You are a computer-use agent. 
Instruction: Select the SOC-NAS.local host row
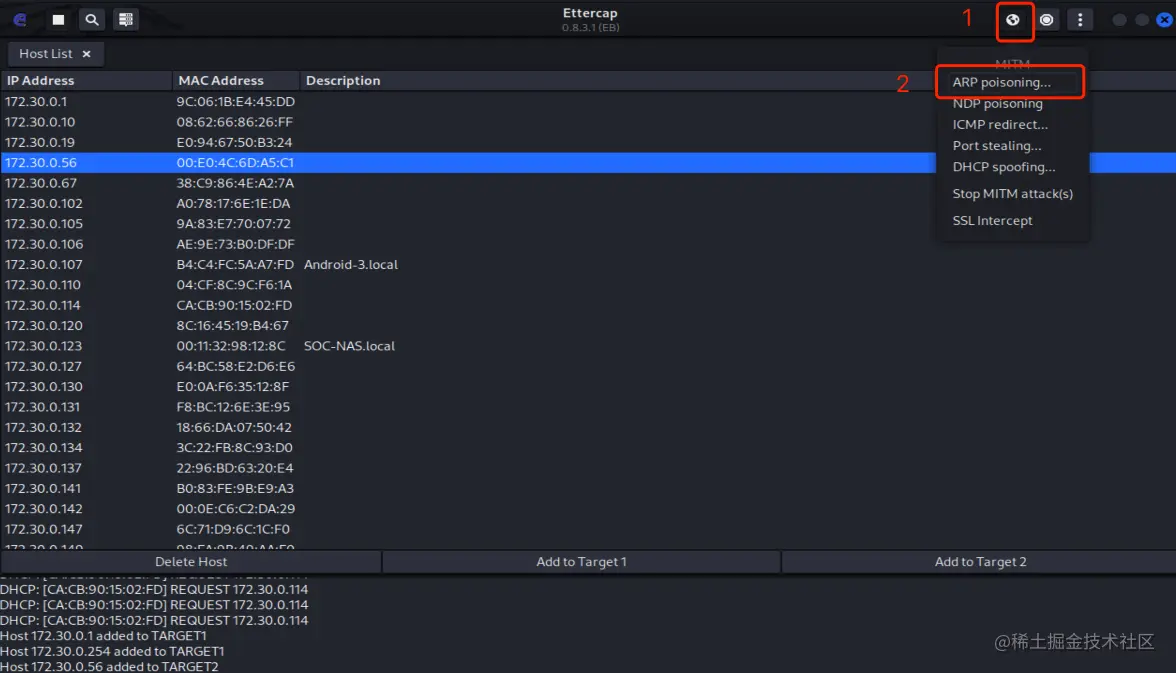point(588,346)
